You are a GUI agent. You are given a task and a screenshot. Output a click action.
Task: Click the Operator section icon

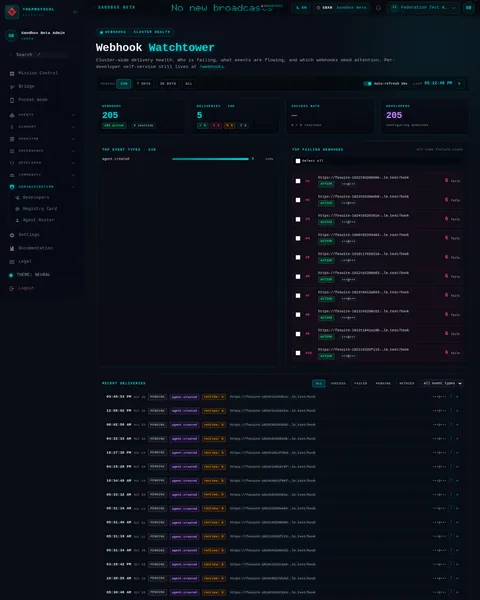click(12, 139)
